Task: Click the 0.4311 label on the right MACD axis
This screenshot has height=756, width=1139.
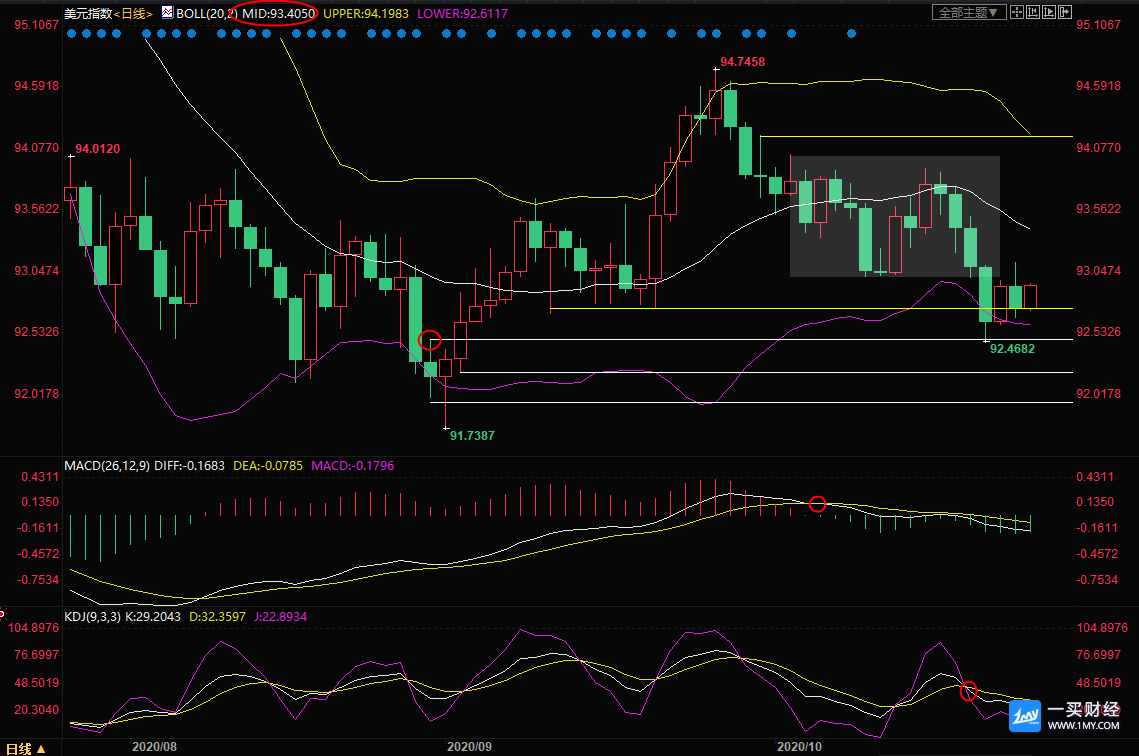Action: click(x=1095, y=477)
